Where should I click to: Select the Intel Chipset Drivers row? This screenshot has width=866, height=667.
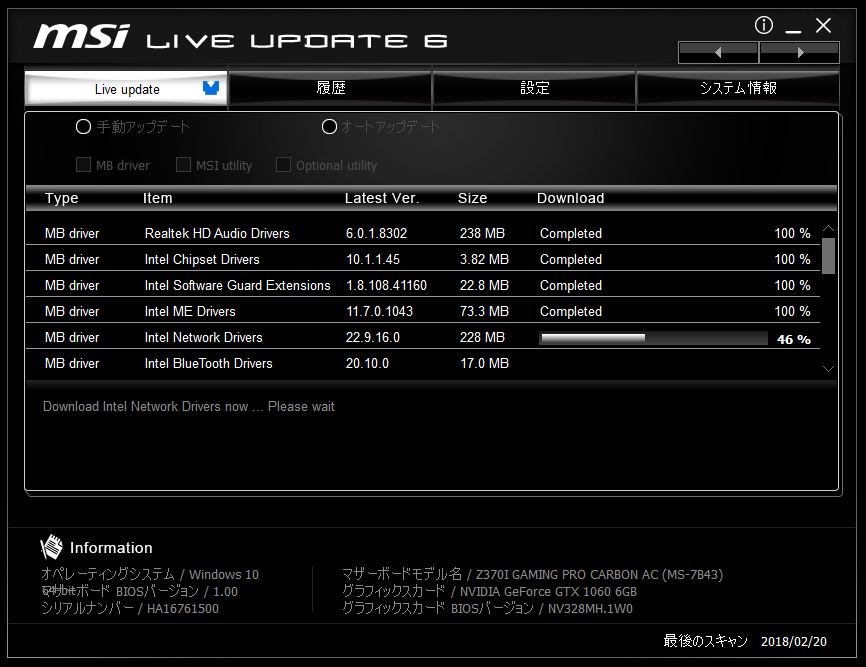pyautogui.click(x=423, y=259)
